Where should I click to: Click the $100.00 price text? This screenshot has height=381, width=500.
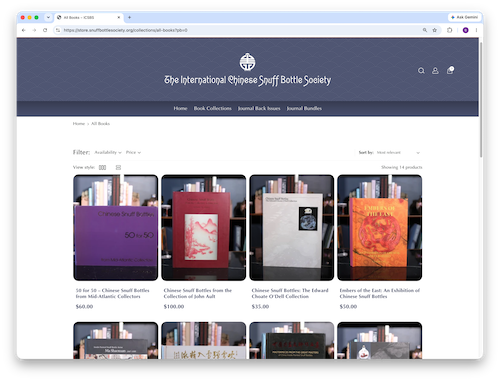tap(174, 306)
